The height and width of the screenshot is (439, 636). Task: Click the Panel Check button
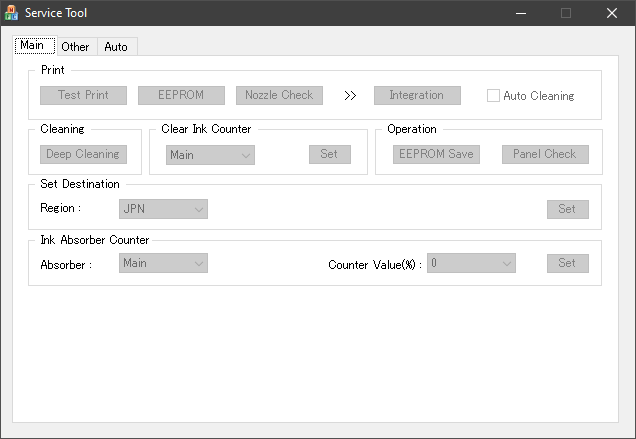tap(545, 155)
